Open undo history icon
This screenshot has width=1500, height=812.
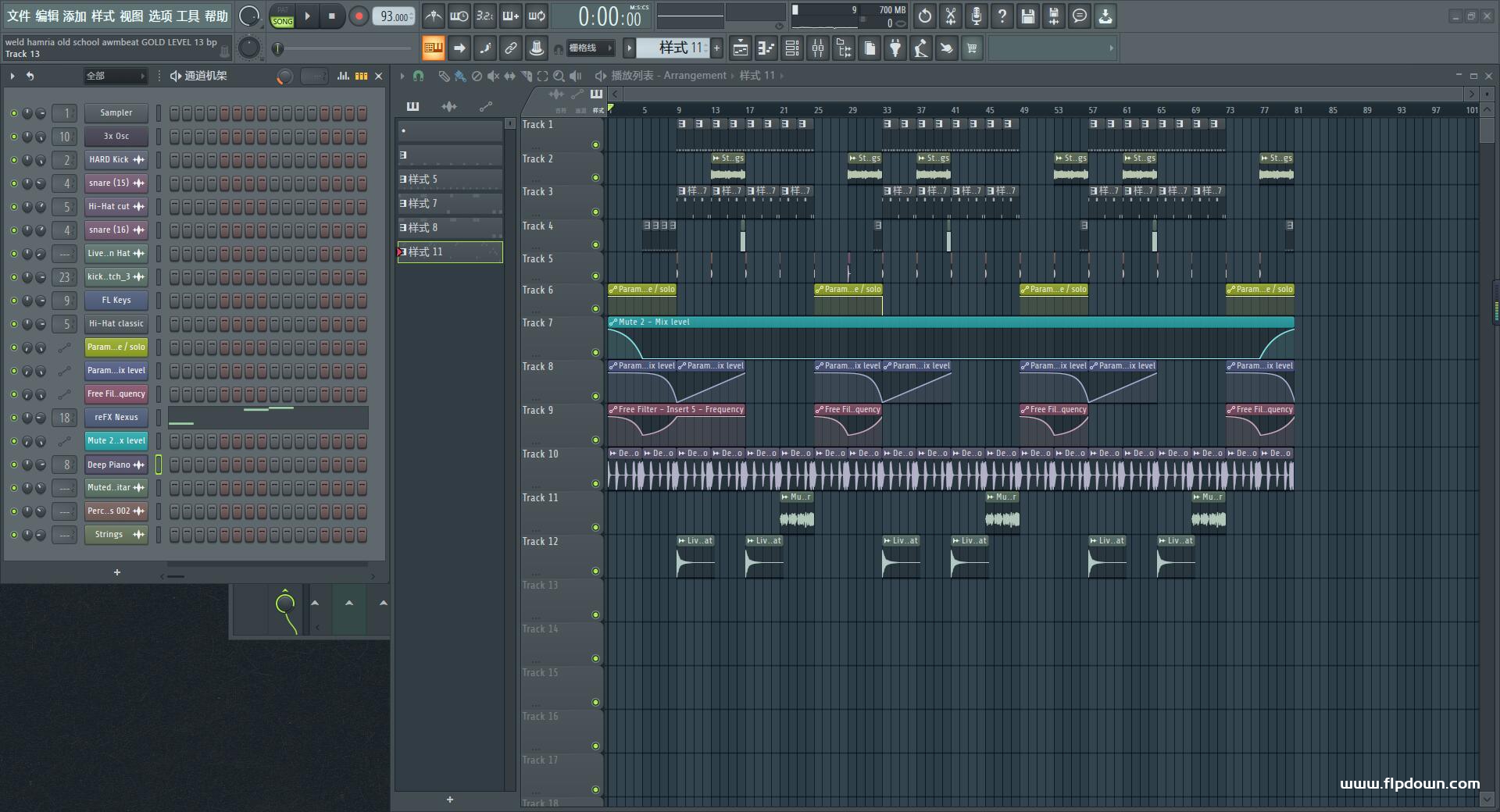(x=925, y=16)
